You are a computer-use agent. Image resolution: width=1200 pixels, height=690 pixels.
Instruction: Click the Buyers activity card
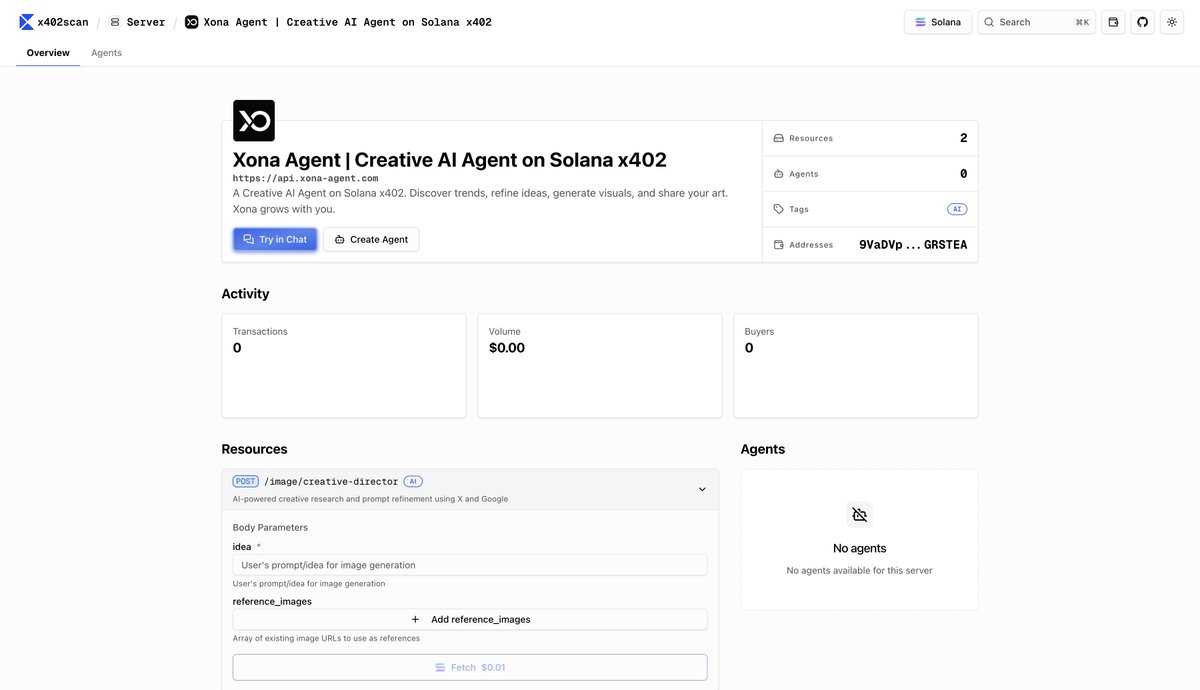(x=856, y=366)
